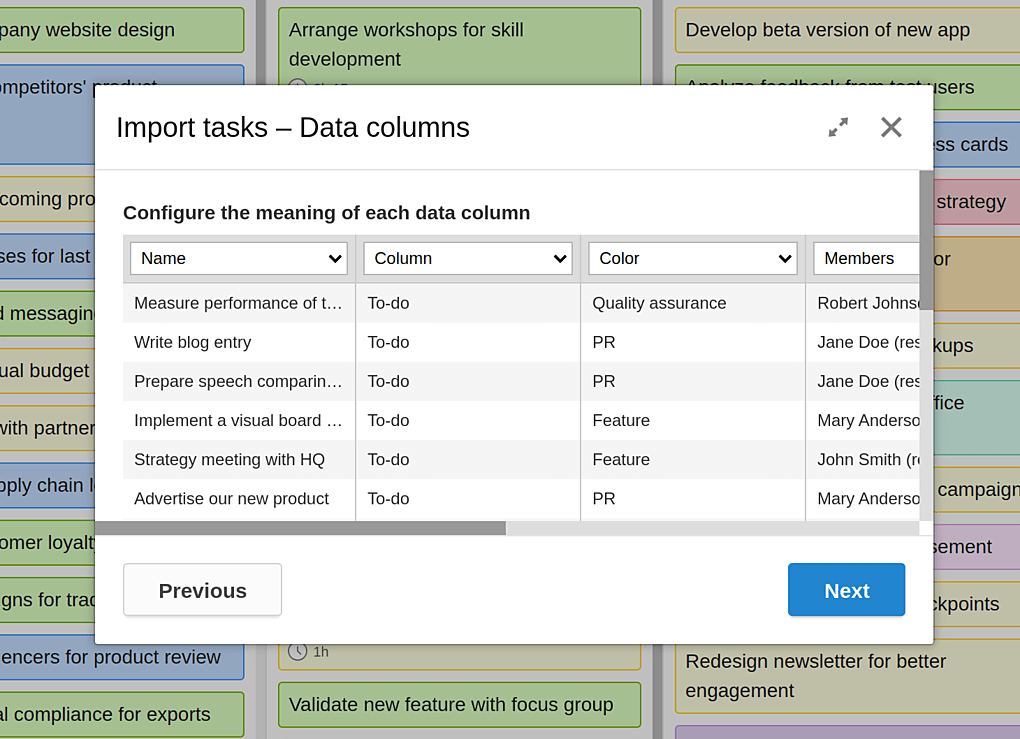Click the 'Strategy meeting with HQ' cell
The image size is (1020, 739).
pyautogui.click(x=229, y=460)
